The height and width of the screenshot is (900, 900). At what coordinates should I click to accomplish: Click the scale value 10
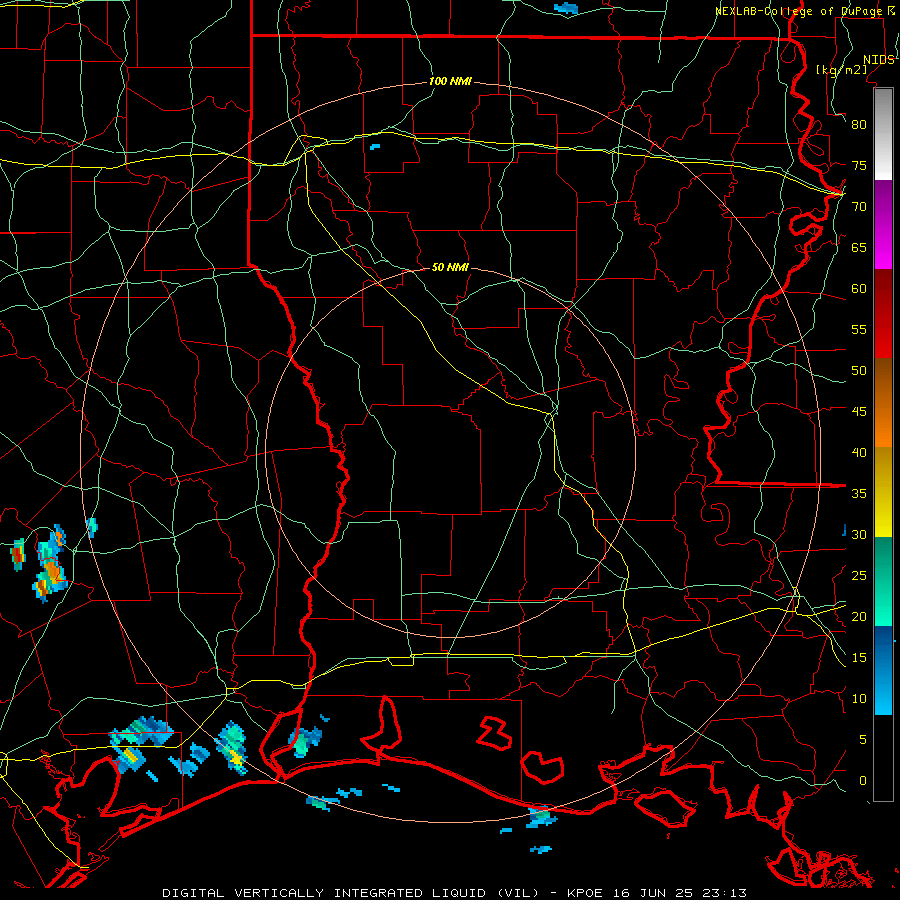click(859, 699)
